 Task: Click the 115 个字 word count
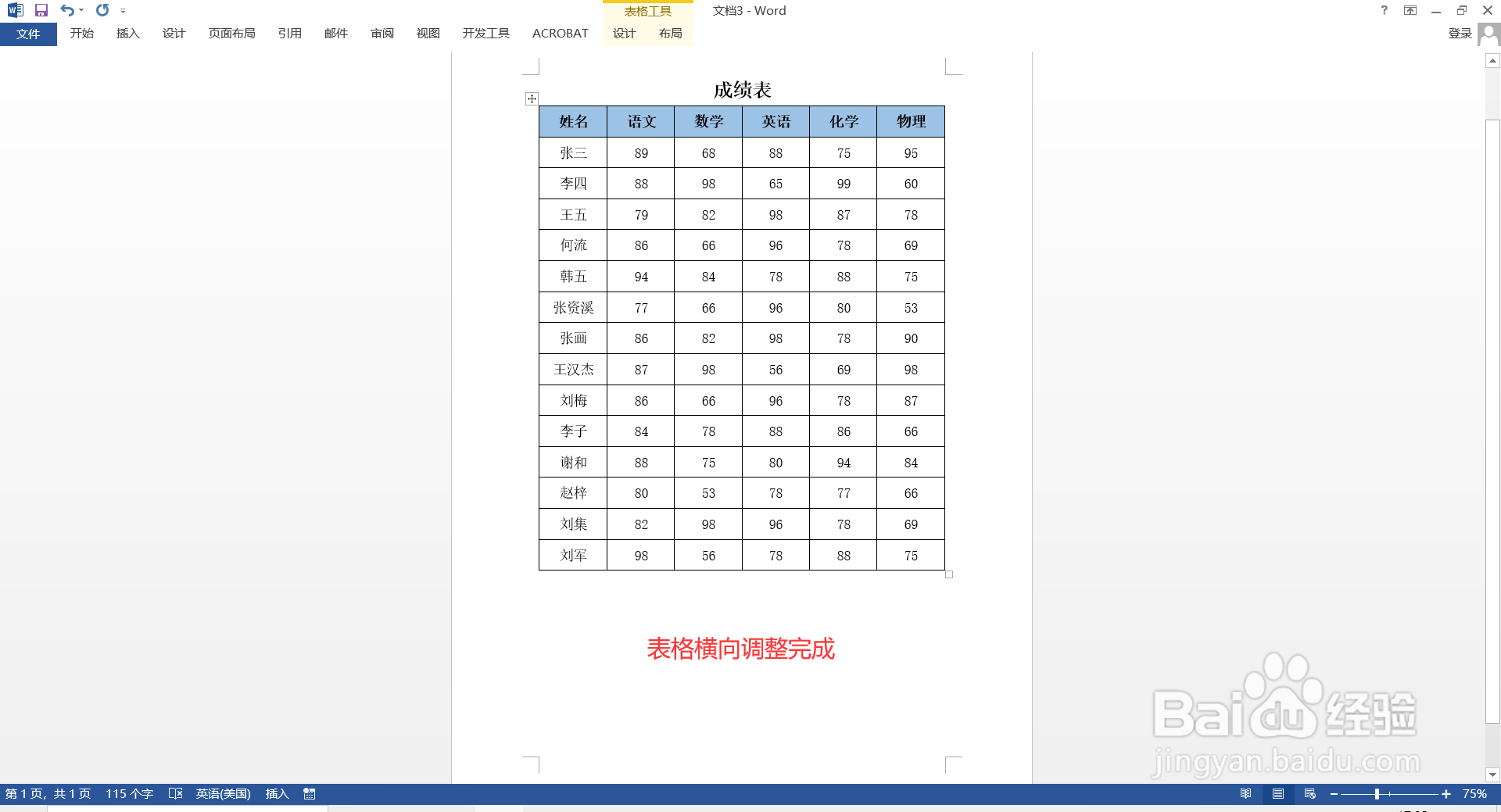129,794
